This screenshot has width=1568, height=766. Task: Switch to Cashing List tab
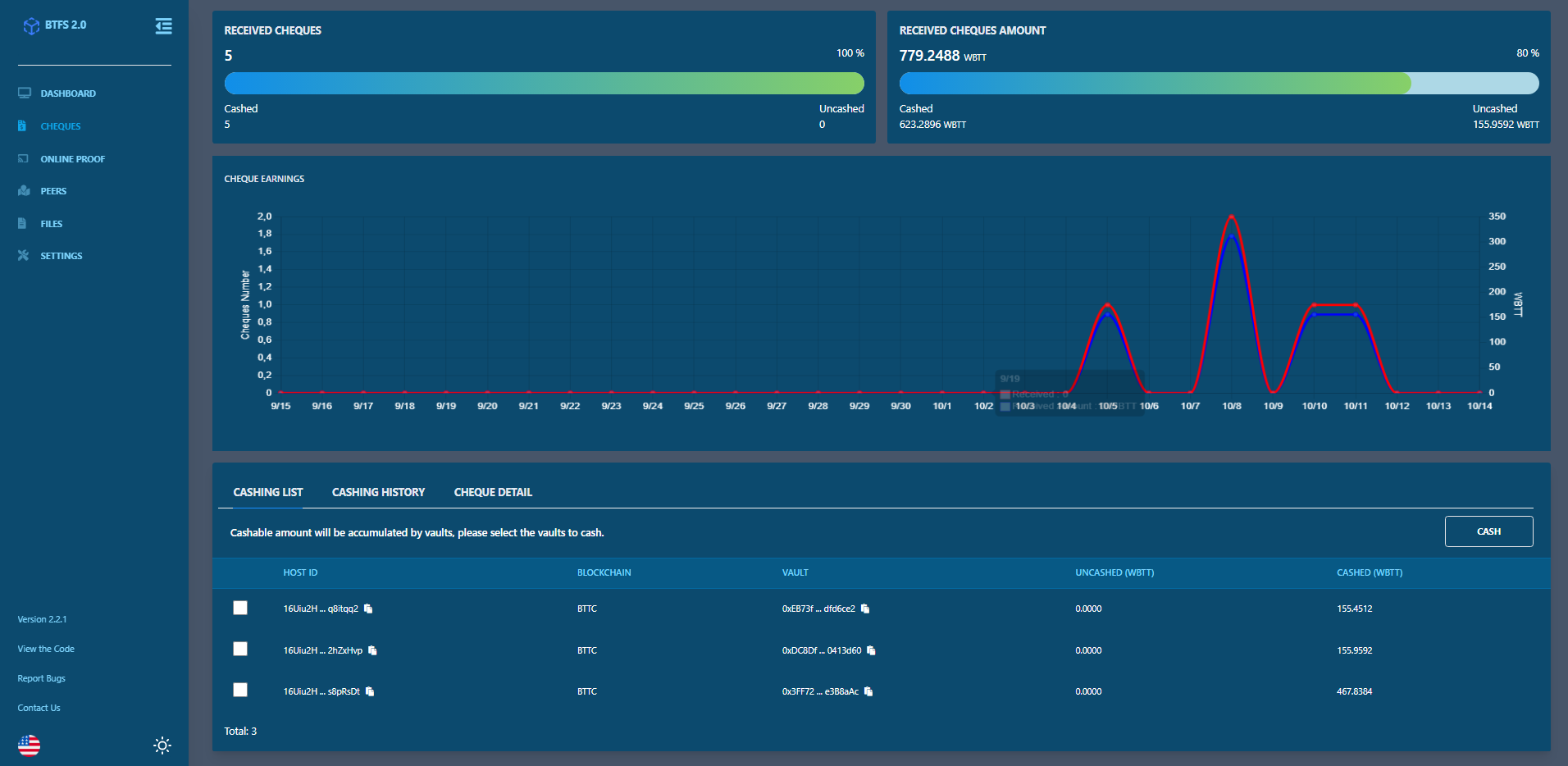[x=268, y=492]
